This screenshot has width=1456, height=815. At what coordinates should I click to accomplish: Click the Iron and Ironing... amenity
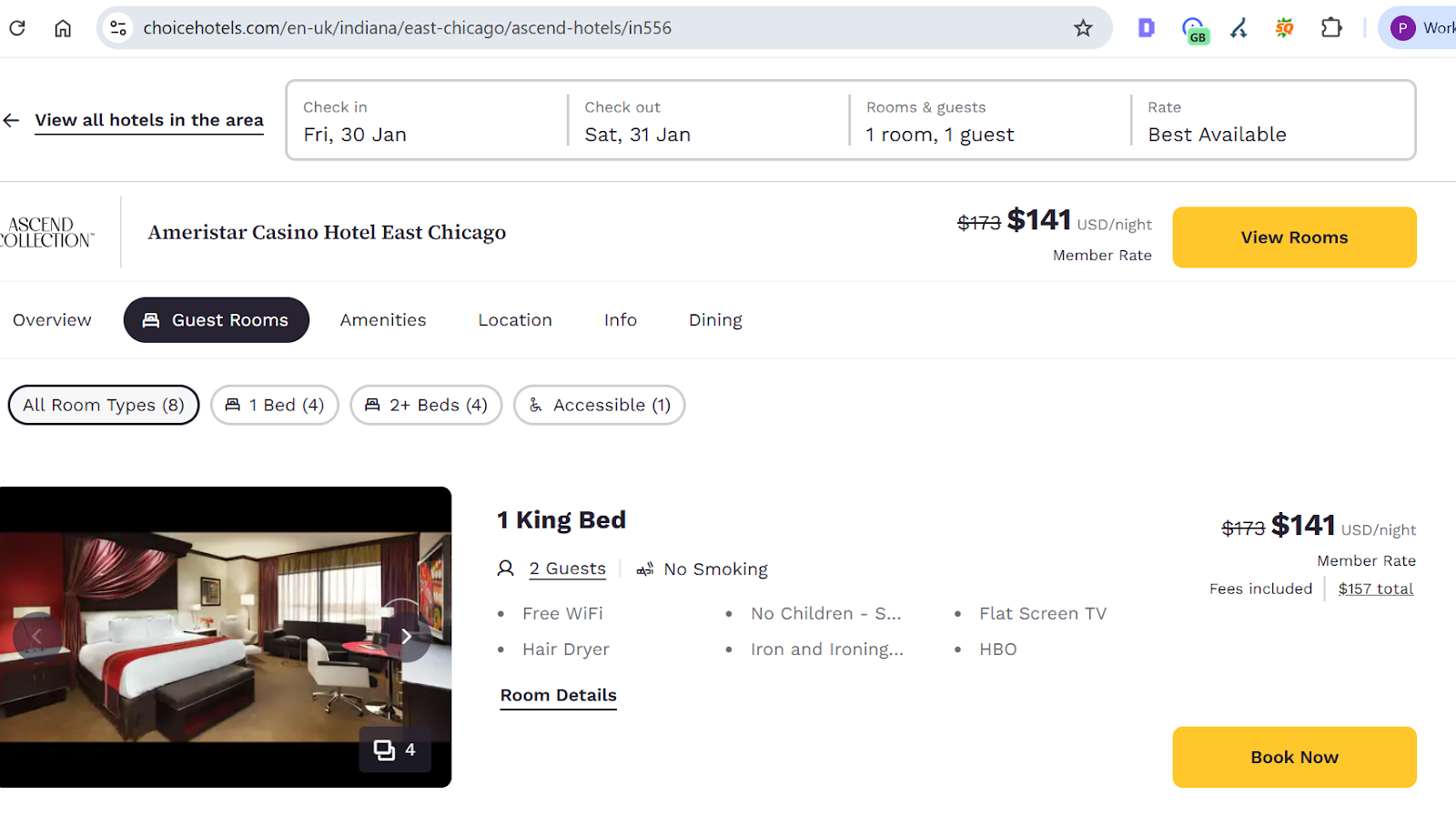tap(827, 649)
